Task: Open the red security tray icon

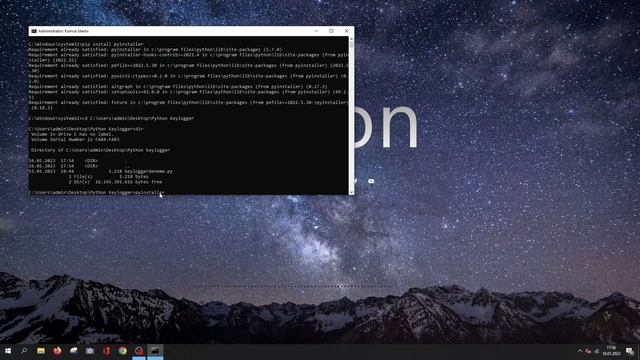Action: [x=588, y=351]
